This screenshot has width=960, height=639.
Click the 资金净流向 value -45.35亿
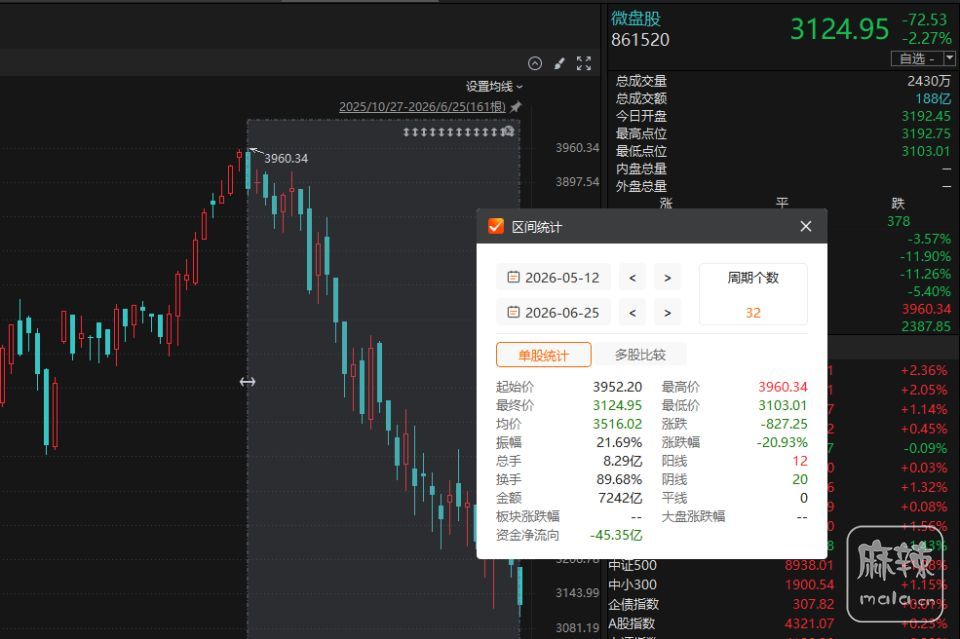(x=616, y=535)
